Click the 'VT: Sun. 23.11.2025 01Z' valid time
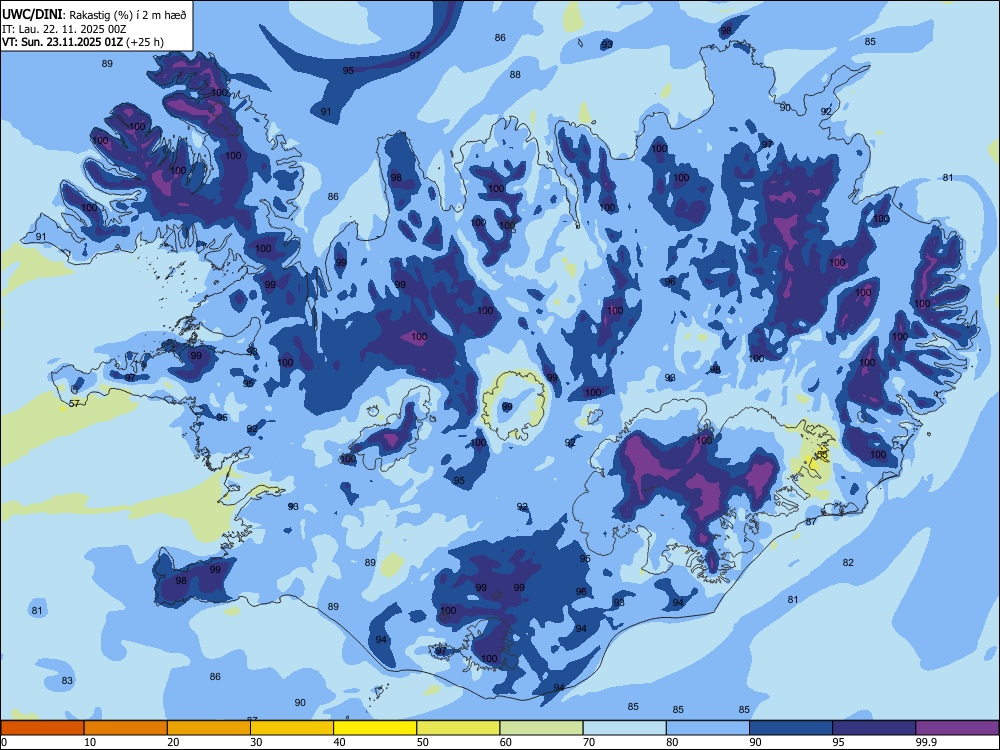This screenshot has height=750, width=1000. pyautogui.click(x=62, y=42)
